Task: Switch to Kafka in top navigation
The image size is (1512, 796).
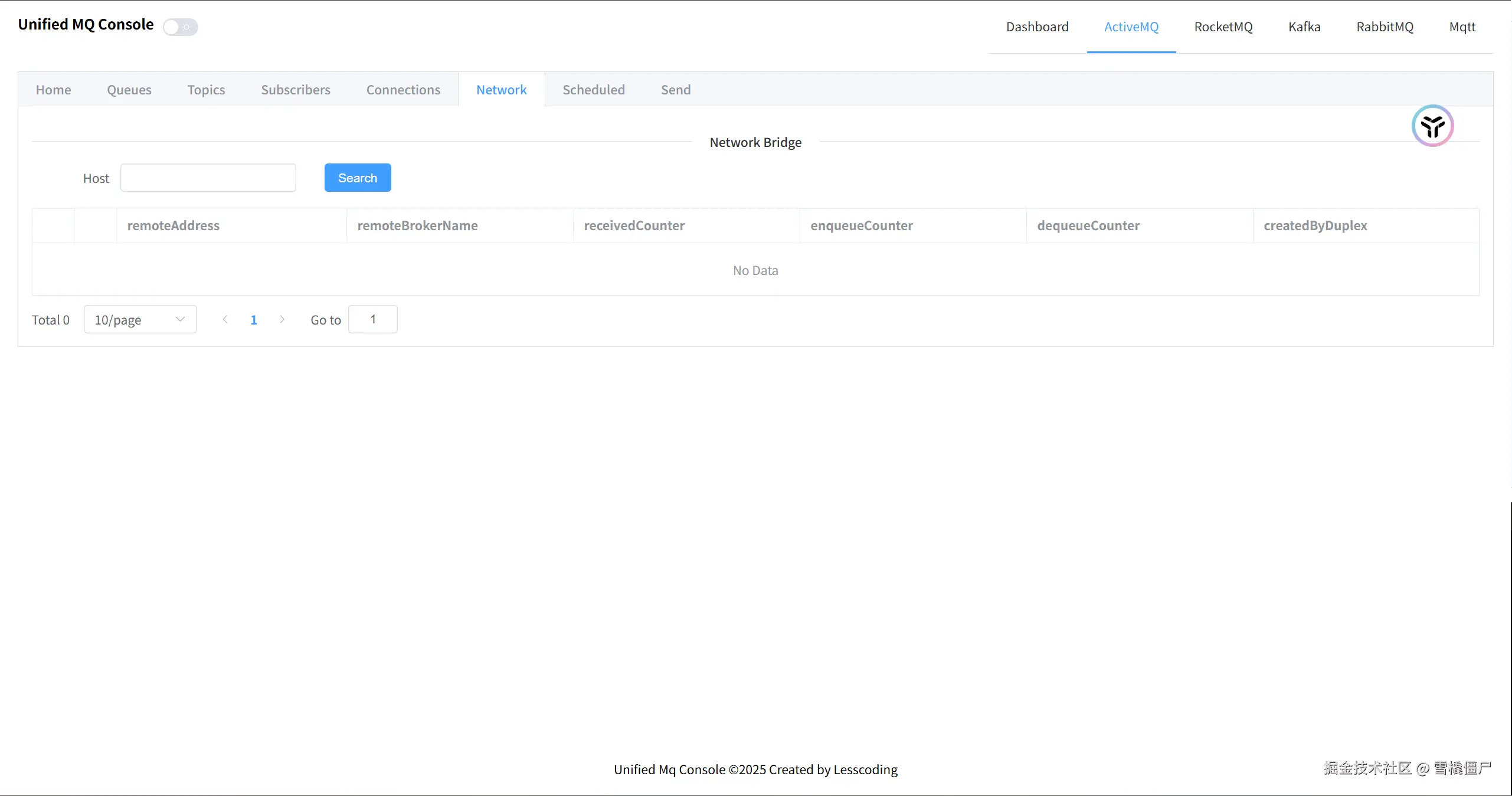Action: (x=1304, y=27)
